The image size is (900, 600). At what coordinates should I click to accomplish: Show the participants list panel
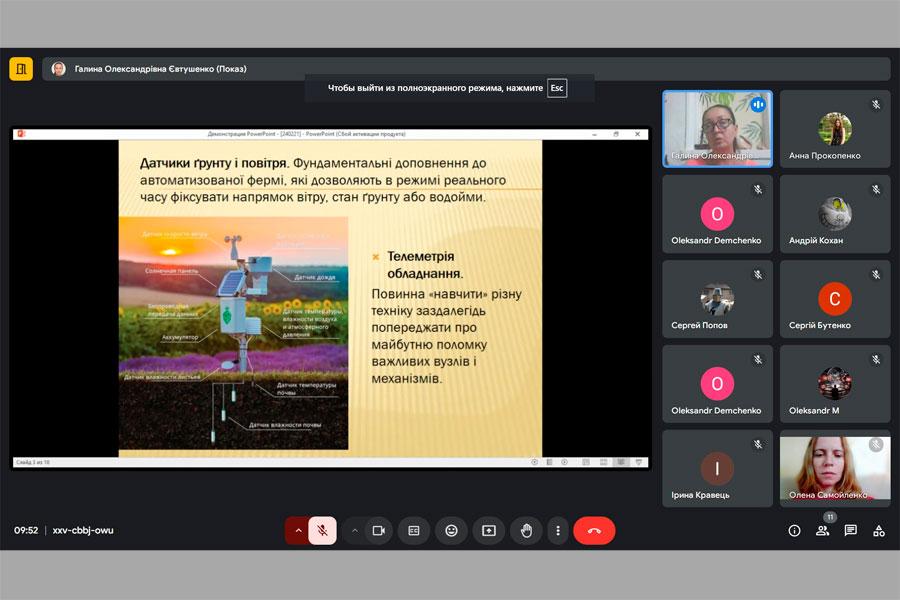point(822,531)
